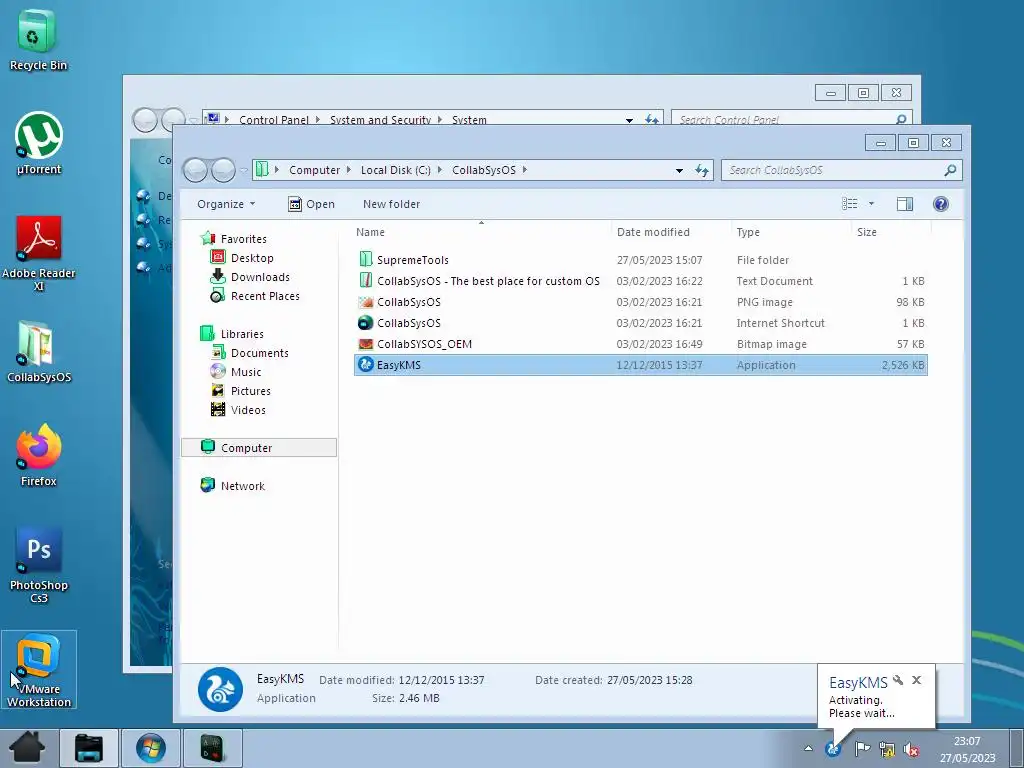Click New folder in the toolbar

coord(391,204)
